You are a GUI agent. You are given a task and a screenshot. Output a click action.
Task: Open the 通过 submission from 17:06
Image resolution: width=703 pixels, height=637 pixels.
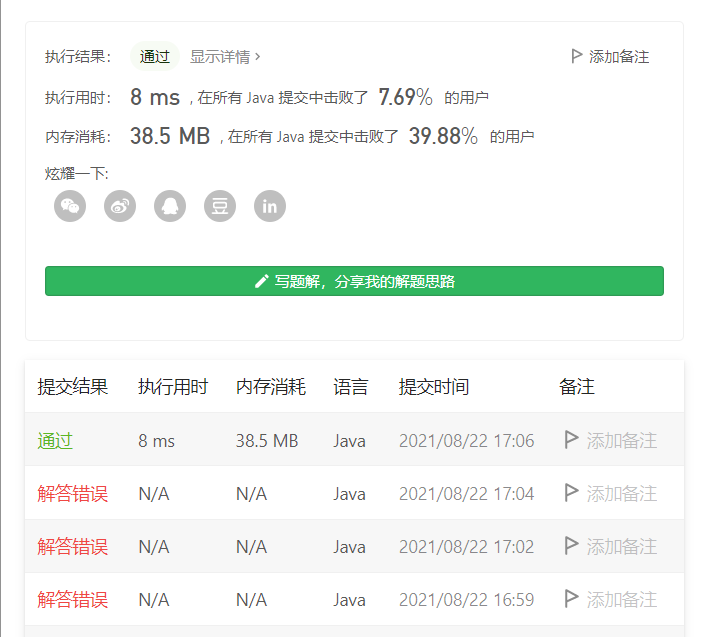tap(55, 441)
